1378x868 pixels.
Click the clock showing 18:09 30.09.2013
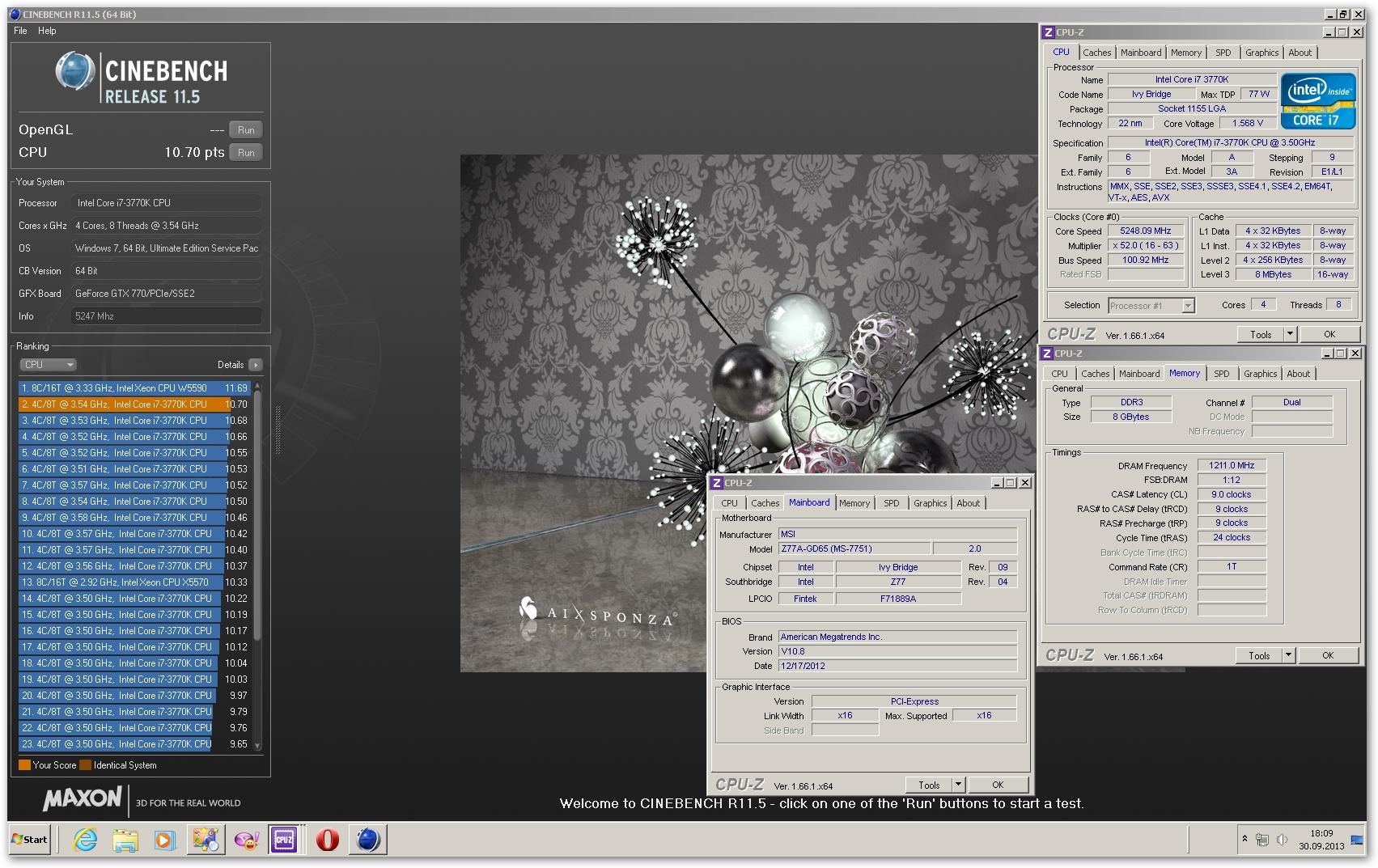[1321, 840]
